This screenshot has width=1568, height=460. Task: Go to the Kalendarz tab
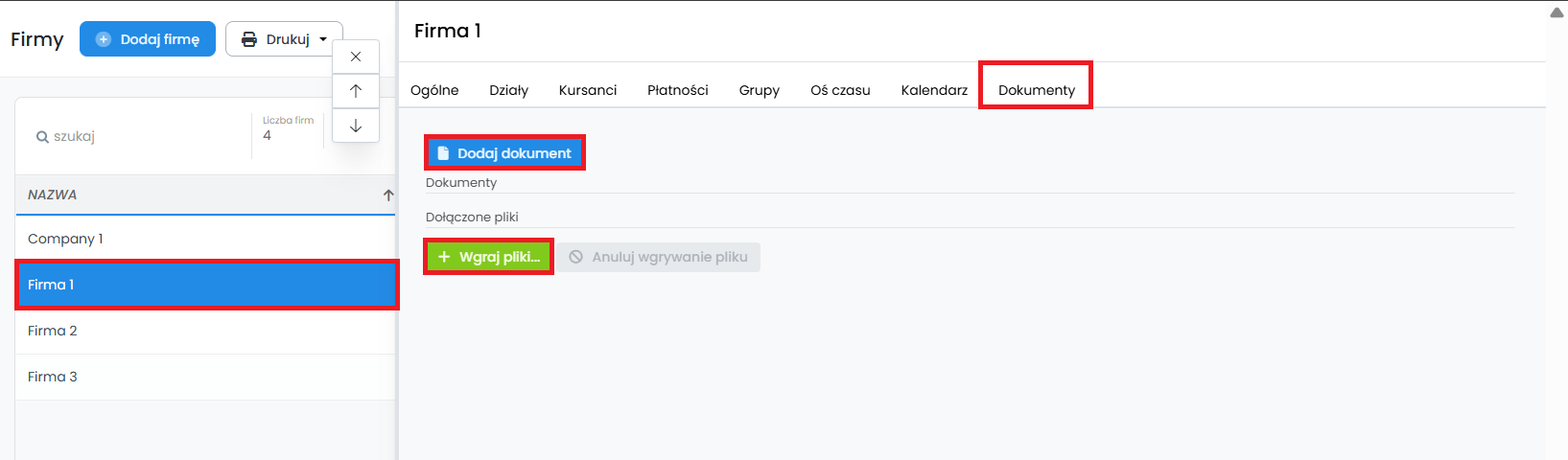pos(934,90)
